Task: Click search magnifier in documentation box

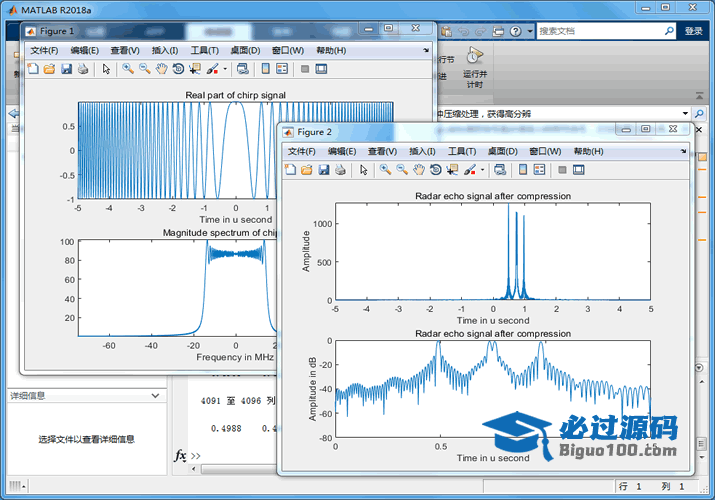Action: 669,31
